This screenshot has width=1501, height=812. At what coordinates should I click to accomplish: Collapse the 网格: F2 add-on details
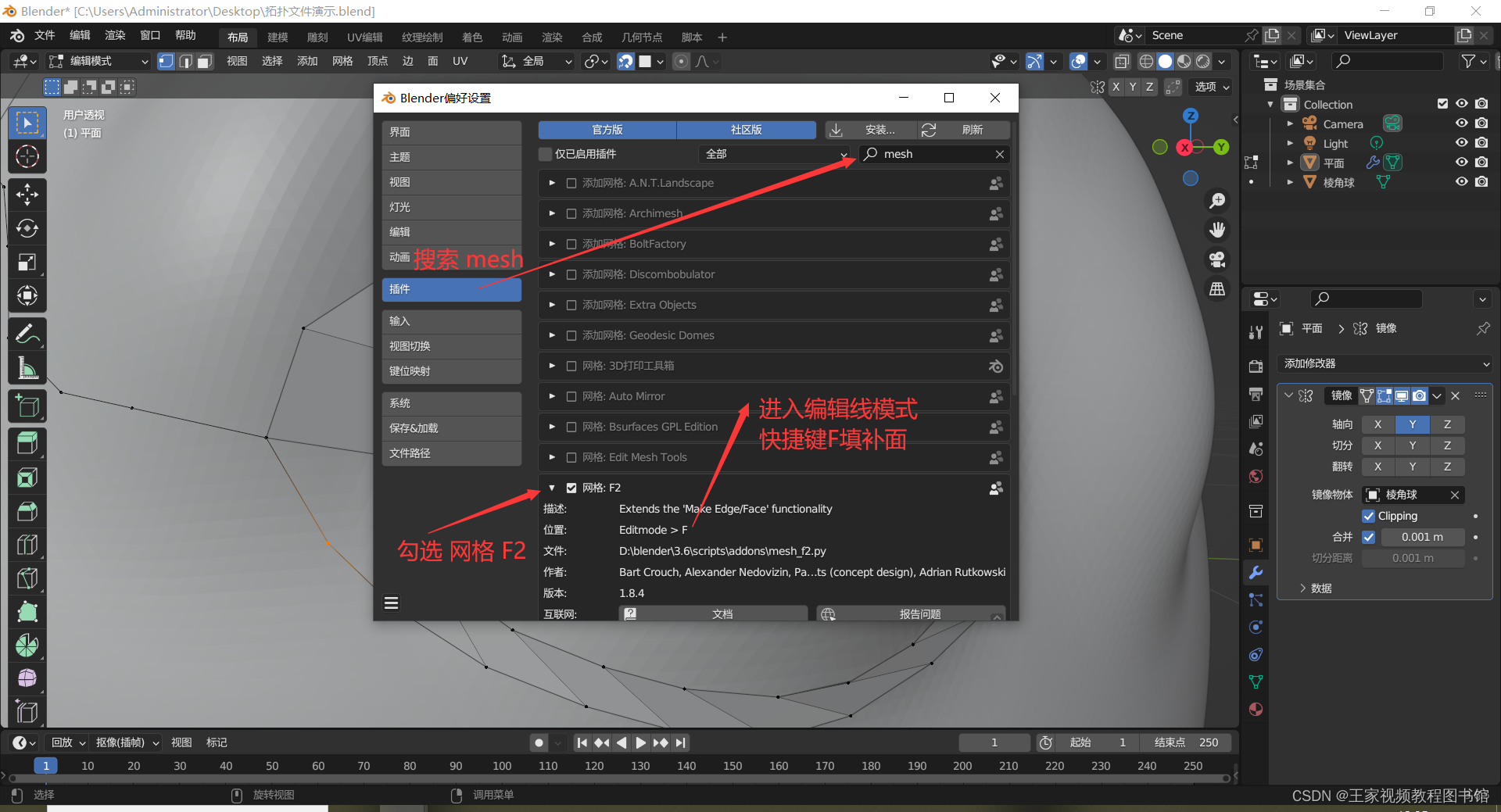[552, 488]
